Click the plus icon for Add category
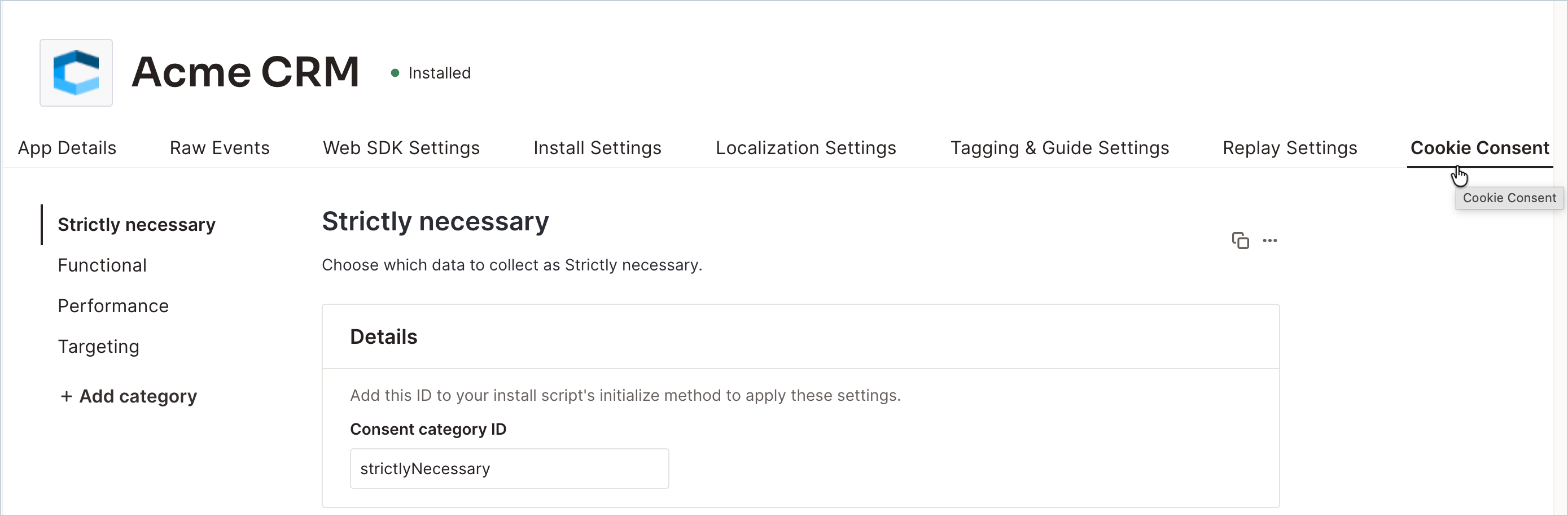The width and height of the screenshot is (1568, 516). 67,396
